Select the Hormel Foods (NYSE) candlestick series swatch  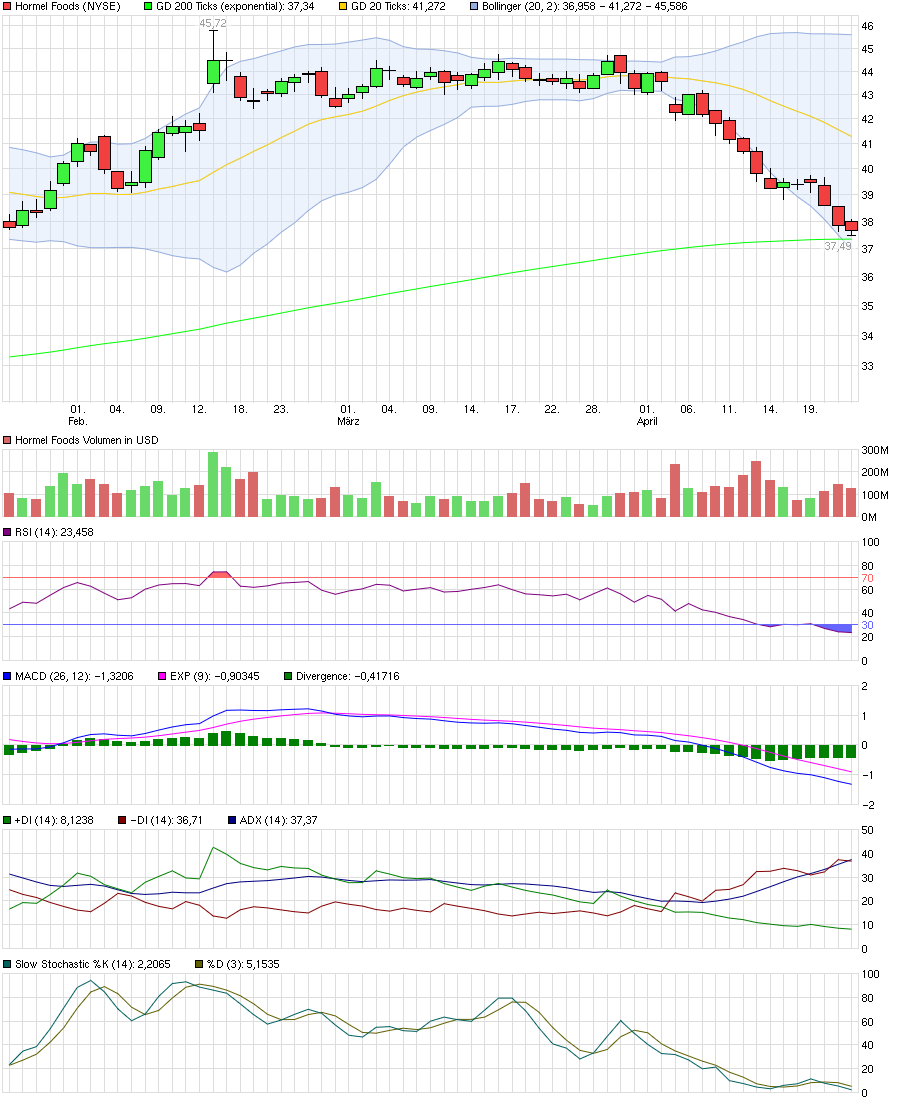point(8,8)
